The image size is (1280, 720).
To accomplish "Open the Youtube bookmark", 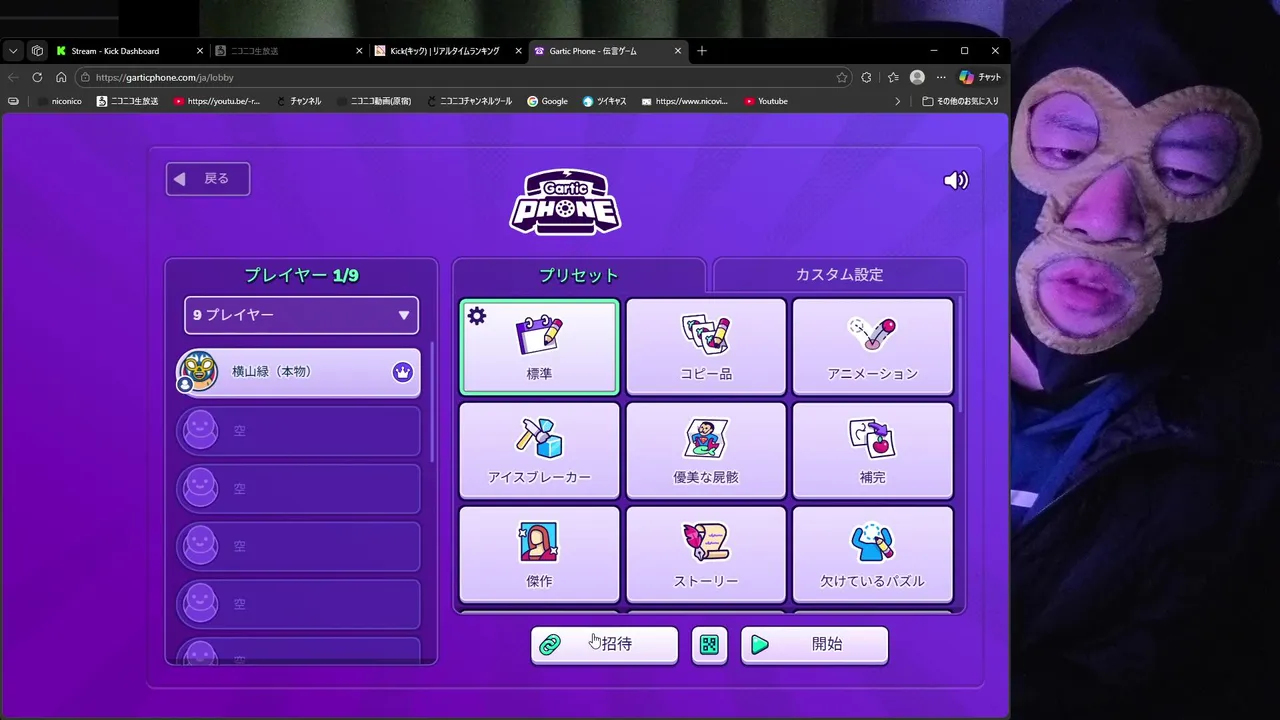I will [766, 101].
